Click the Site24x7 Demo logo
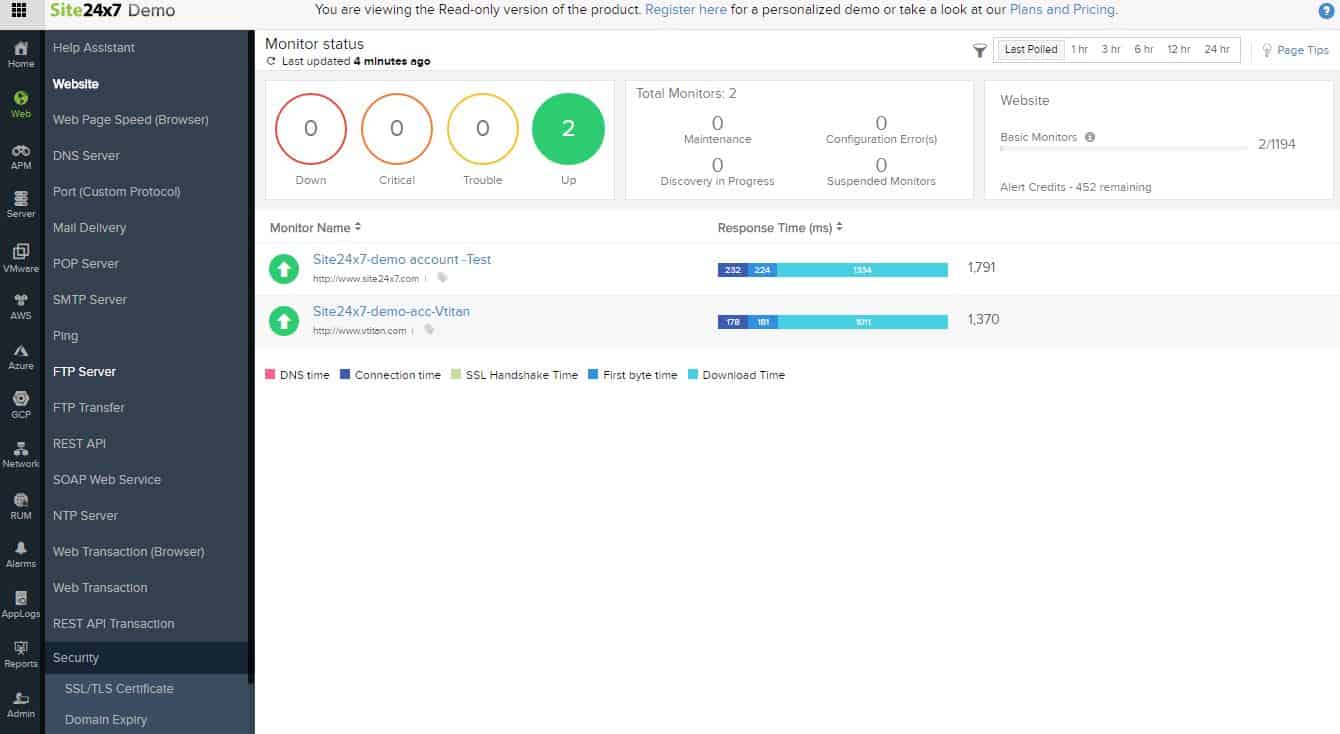Screen dimensions: 1340x734 pyautogui.click(x=112, y=11)
